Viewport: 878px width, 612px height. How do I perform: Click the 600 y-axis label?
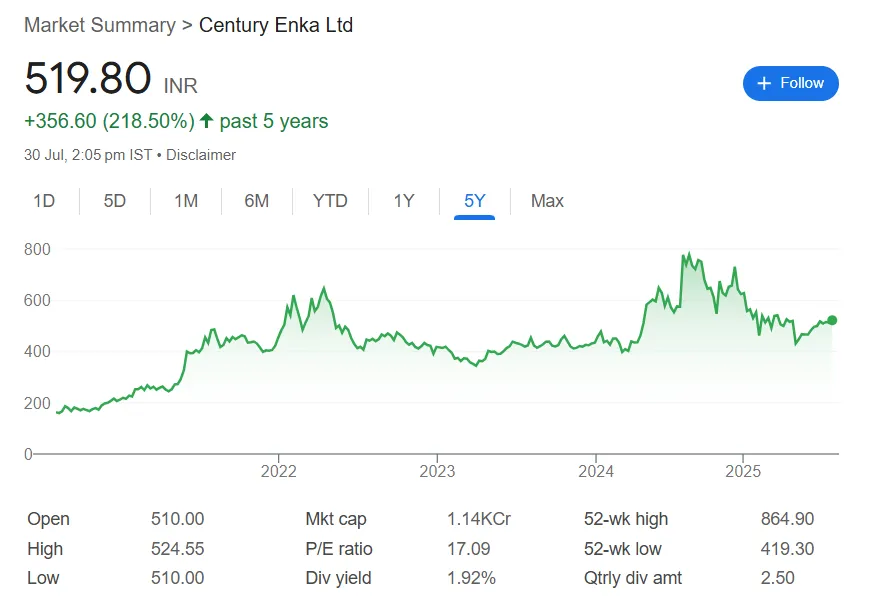coord(37,300)
